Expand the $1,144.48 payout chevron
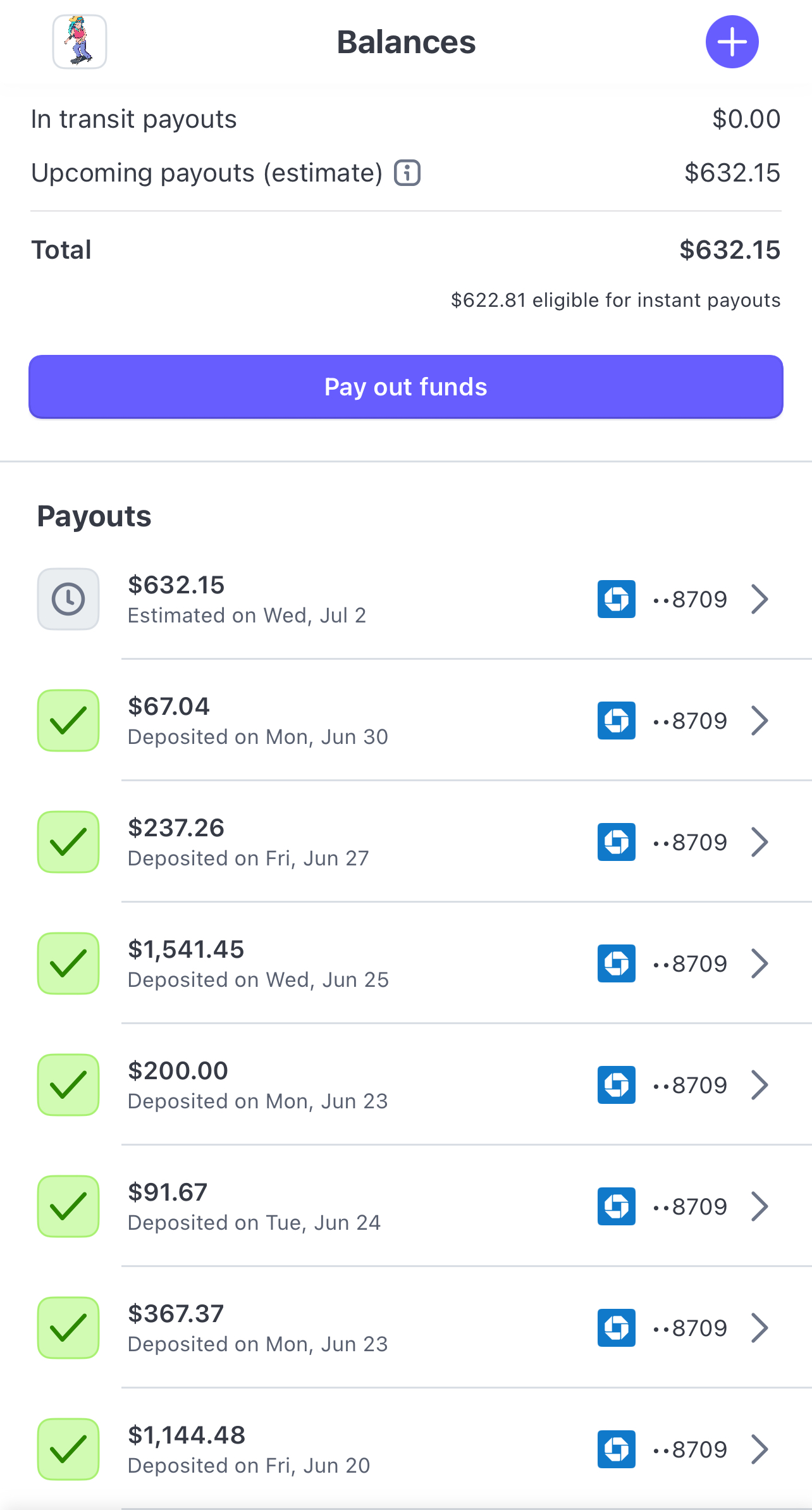Screen dimensions: 812x1510 tap(760, 1449)
